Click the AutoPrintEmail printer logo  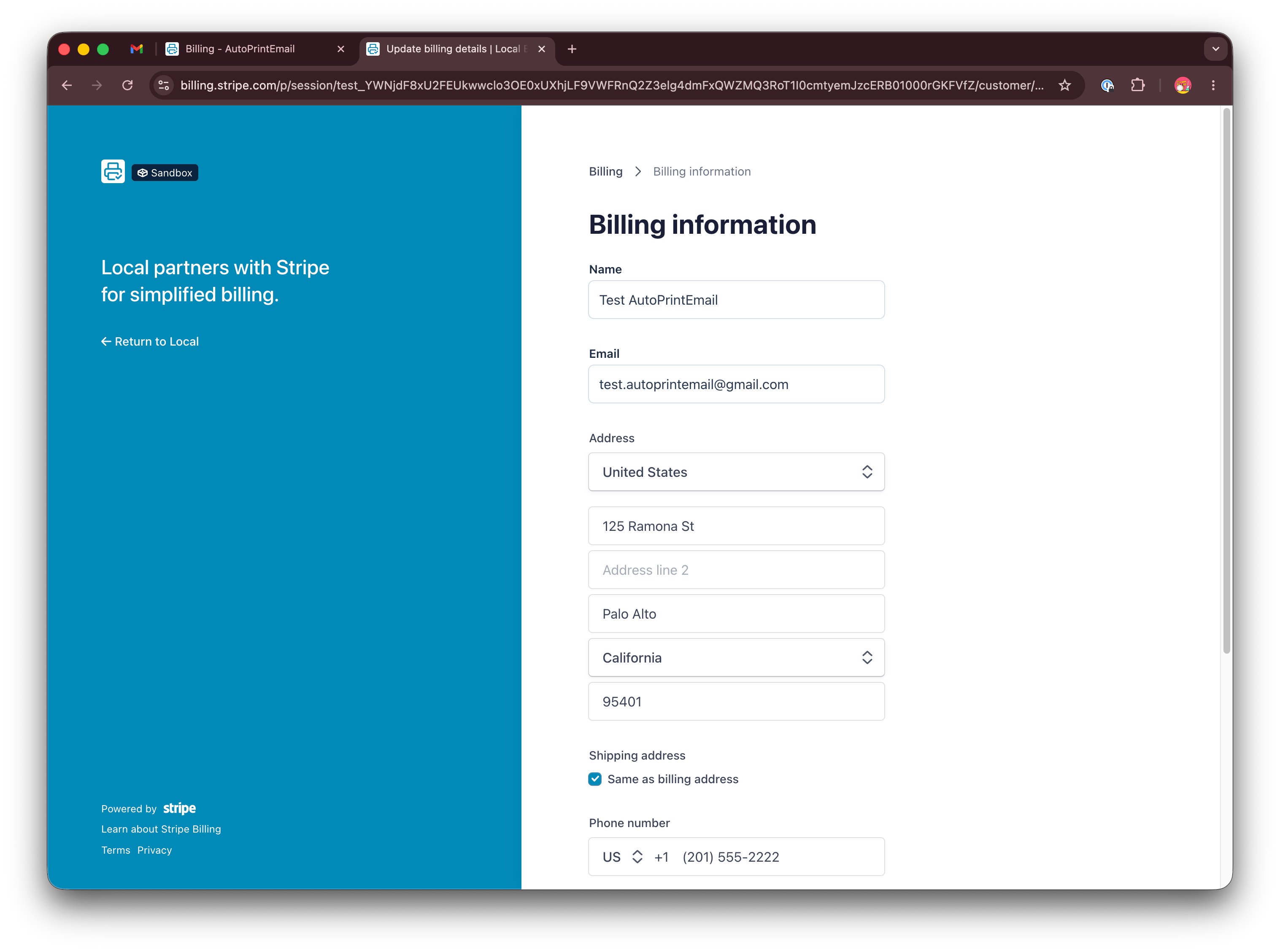(x=113, y=171)
